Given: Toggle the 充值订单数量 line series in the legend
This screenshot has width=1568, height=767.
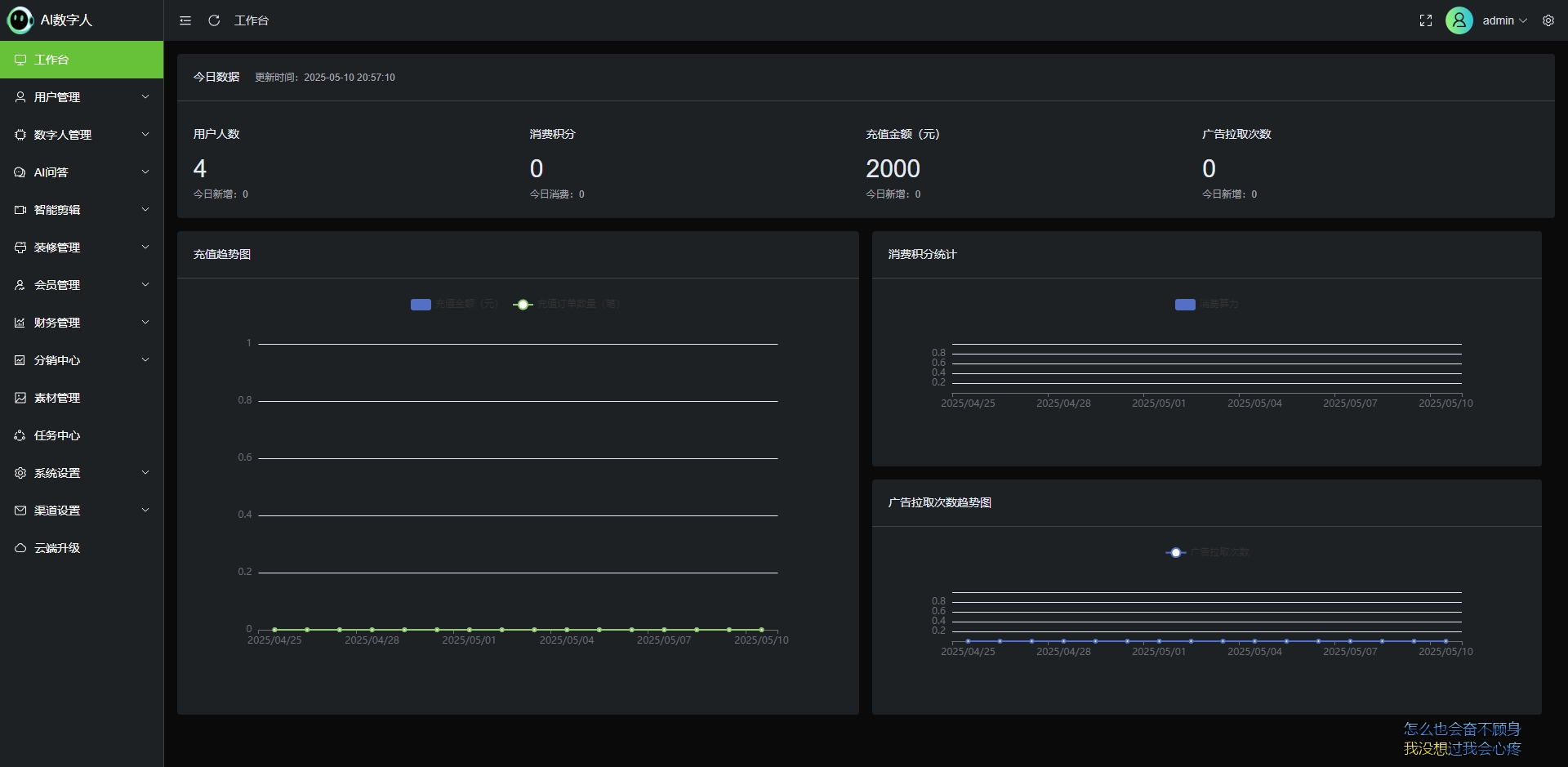Looking at the screenshot, I should 567,304.
